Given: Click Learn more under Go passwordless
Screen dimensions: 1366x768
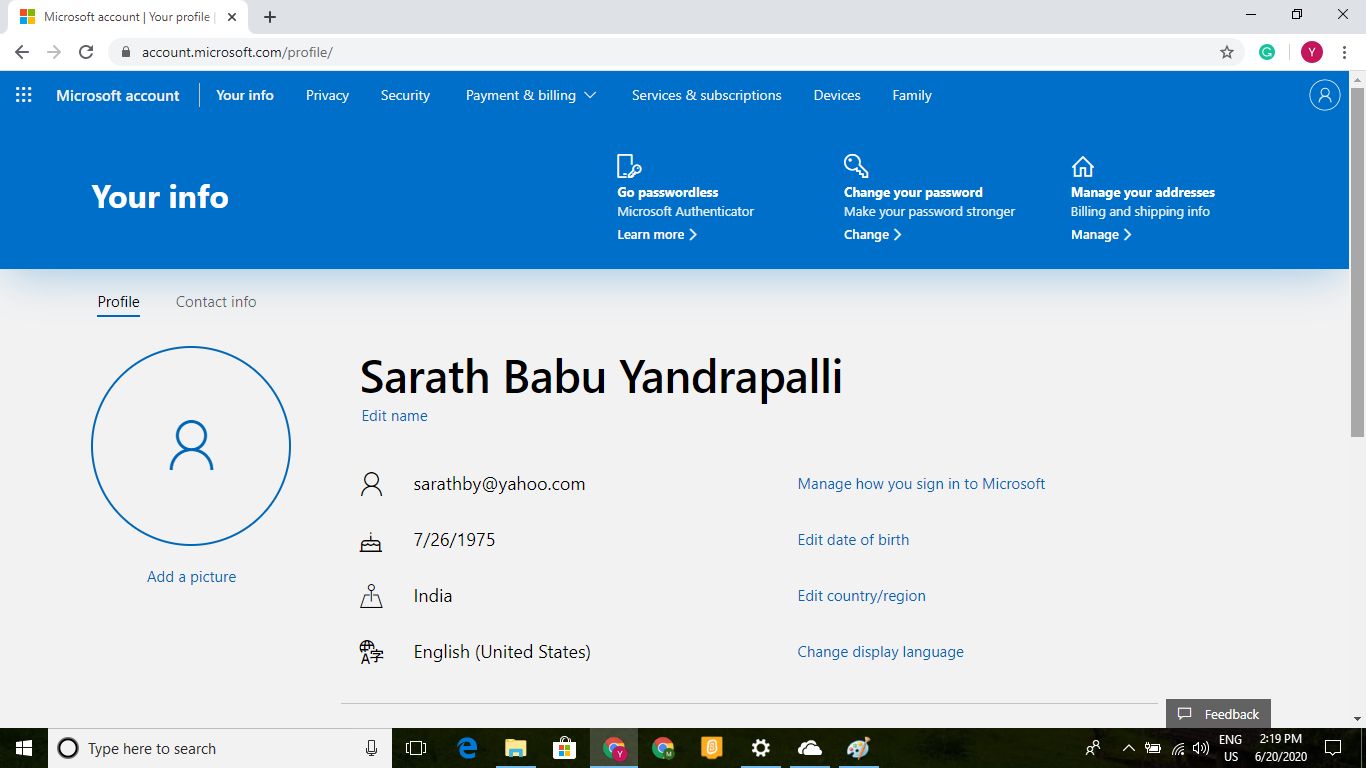Looking at the screenshot, I should point(657,234).
